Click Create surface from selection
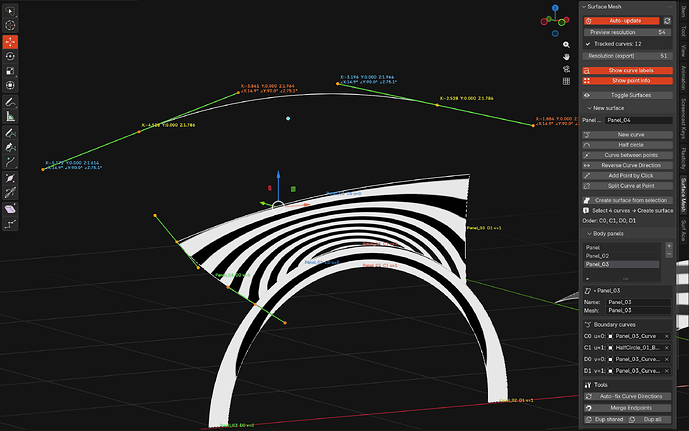The width and height of the screenshot is (689, 431). tap(627, 200)
